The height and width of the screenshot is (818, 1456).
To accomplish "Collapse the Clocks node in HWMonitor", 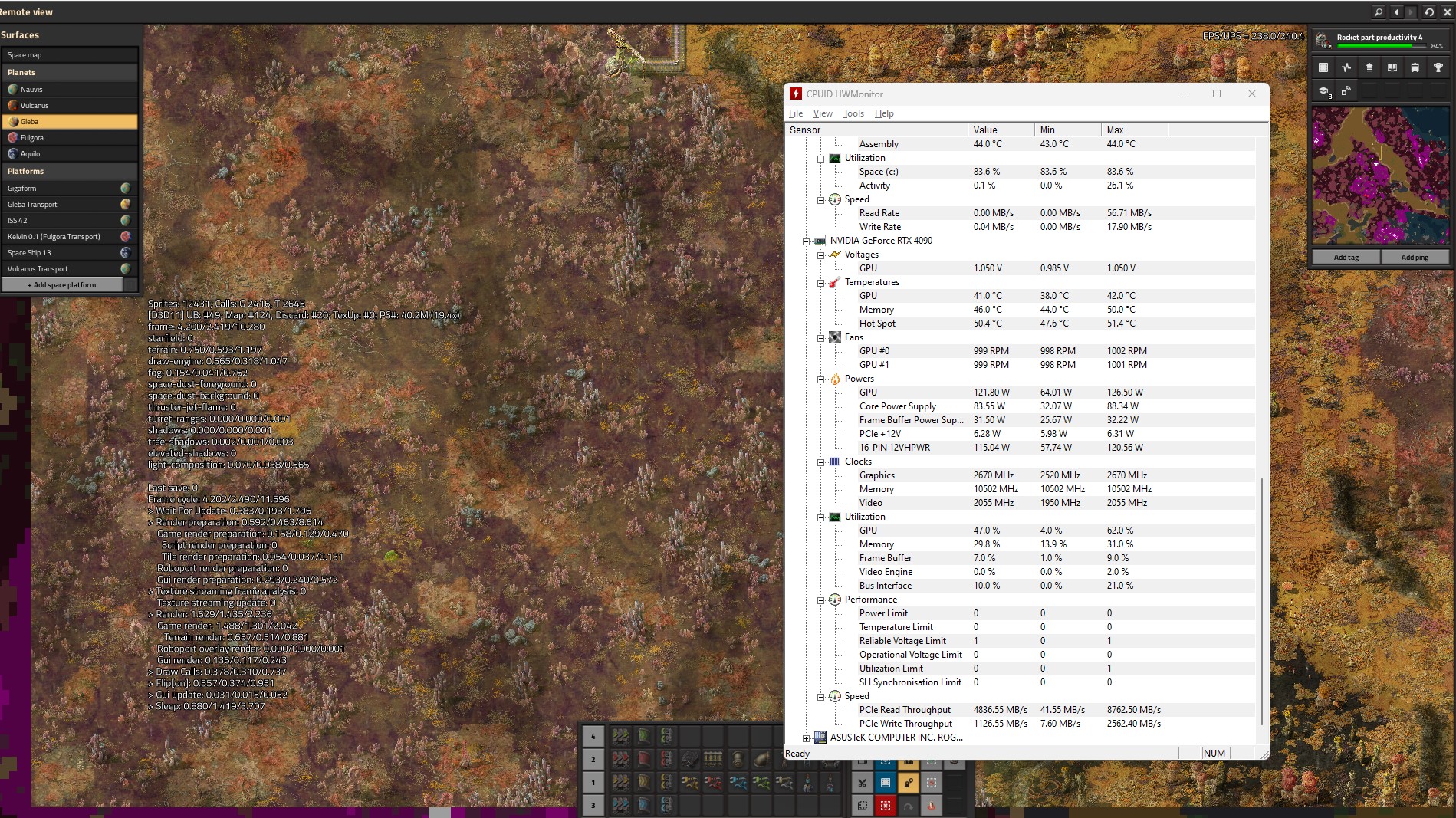I will pos(820,462).
